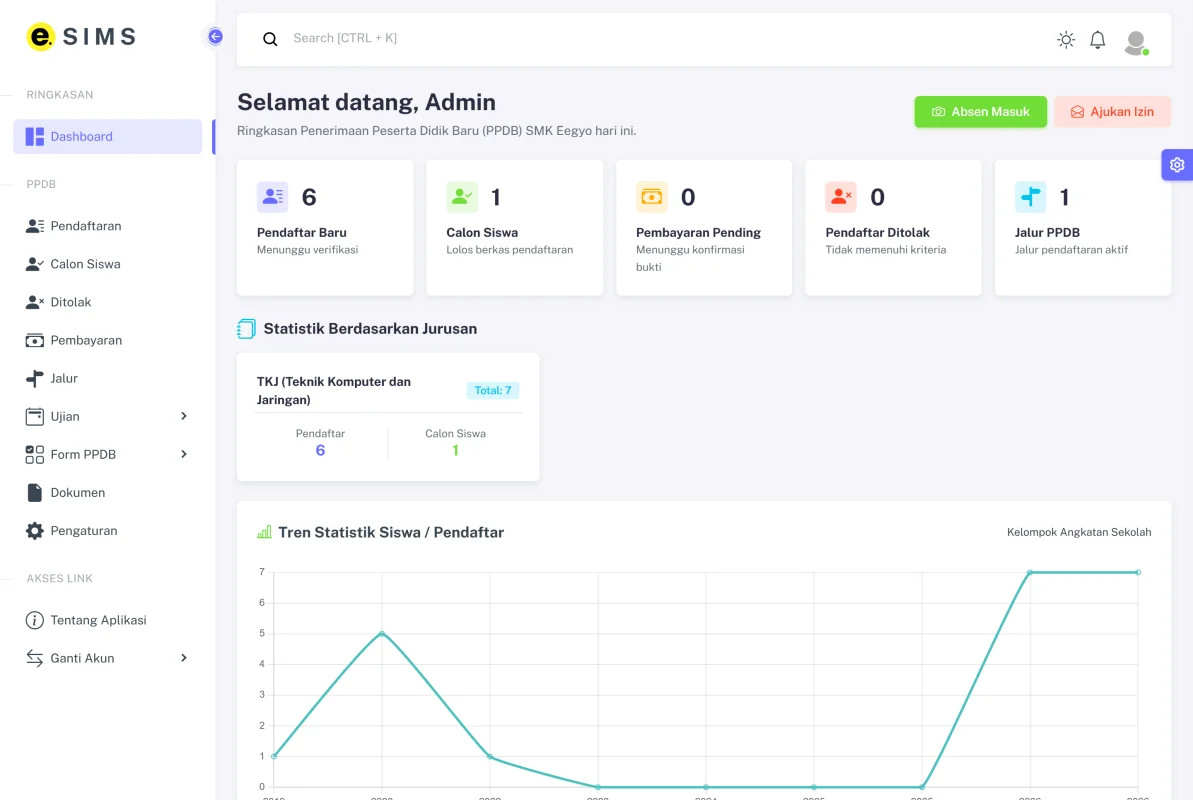Expand the Form PPDB submenu chevron
The width and height of the screenshot is (1193, 800).
[183, 454]
